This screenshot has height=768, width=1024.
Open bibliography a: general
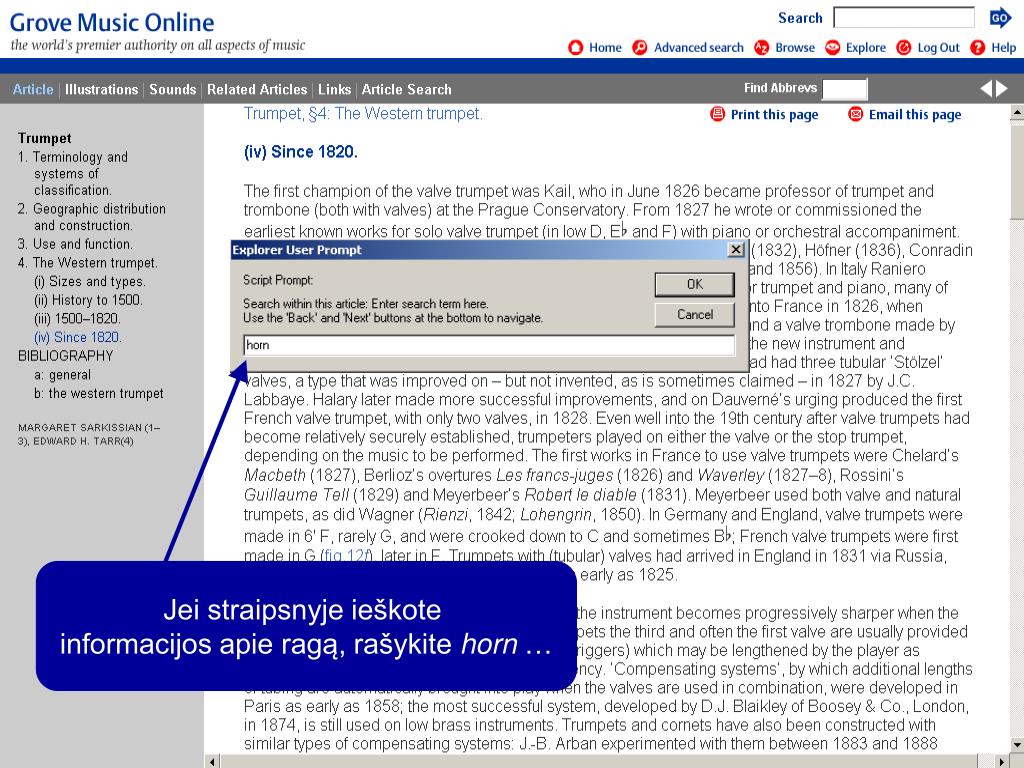[62, 375]
